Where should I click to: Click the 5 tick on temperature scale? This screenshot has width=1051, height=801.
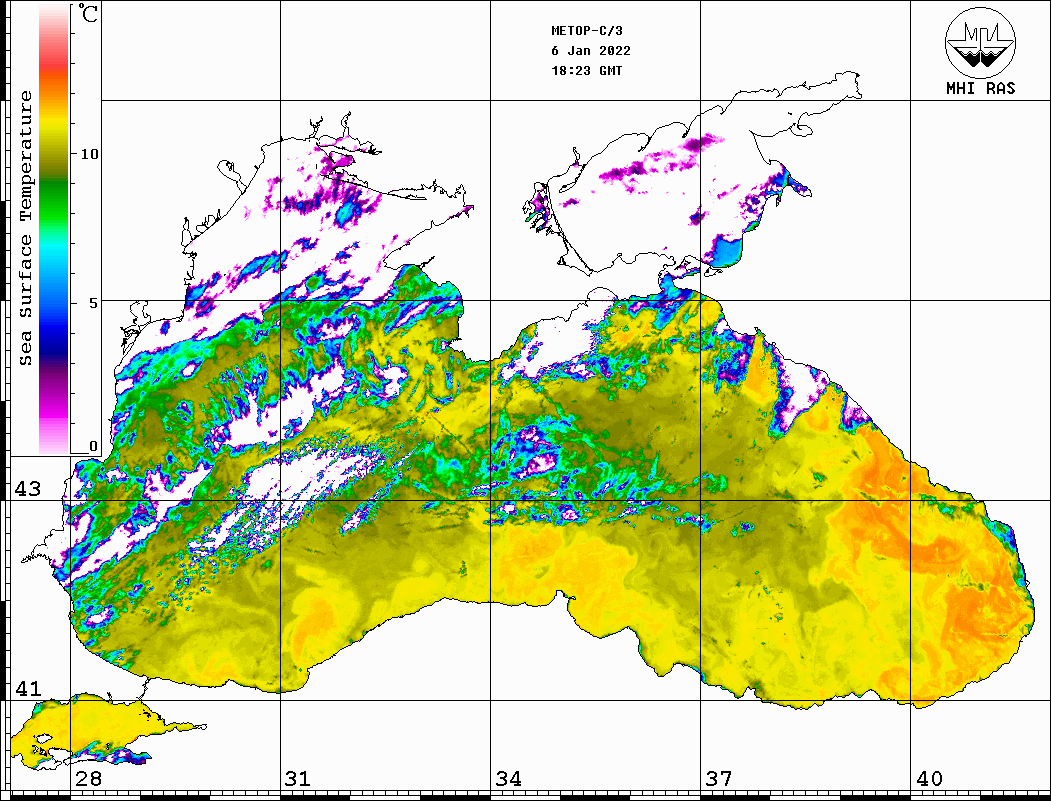[93, 302]
